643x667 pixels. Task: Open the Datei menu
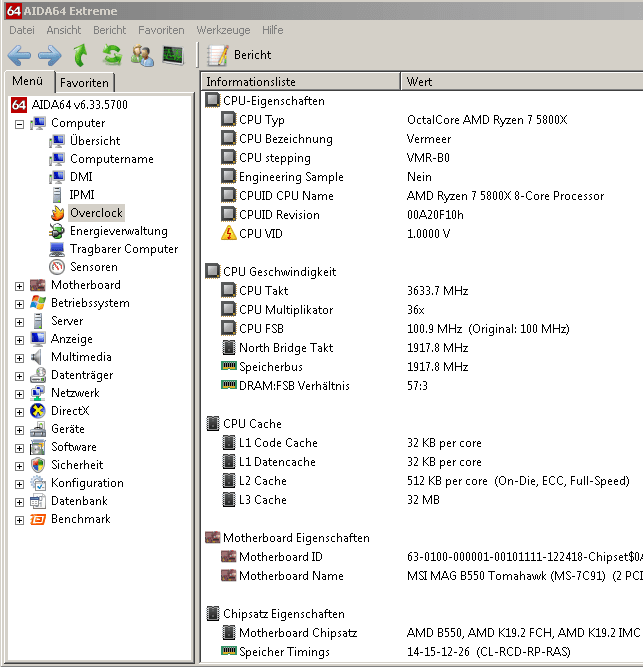(22, 30)
